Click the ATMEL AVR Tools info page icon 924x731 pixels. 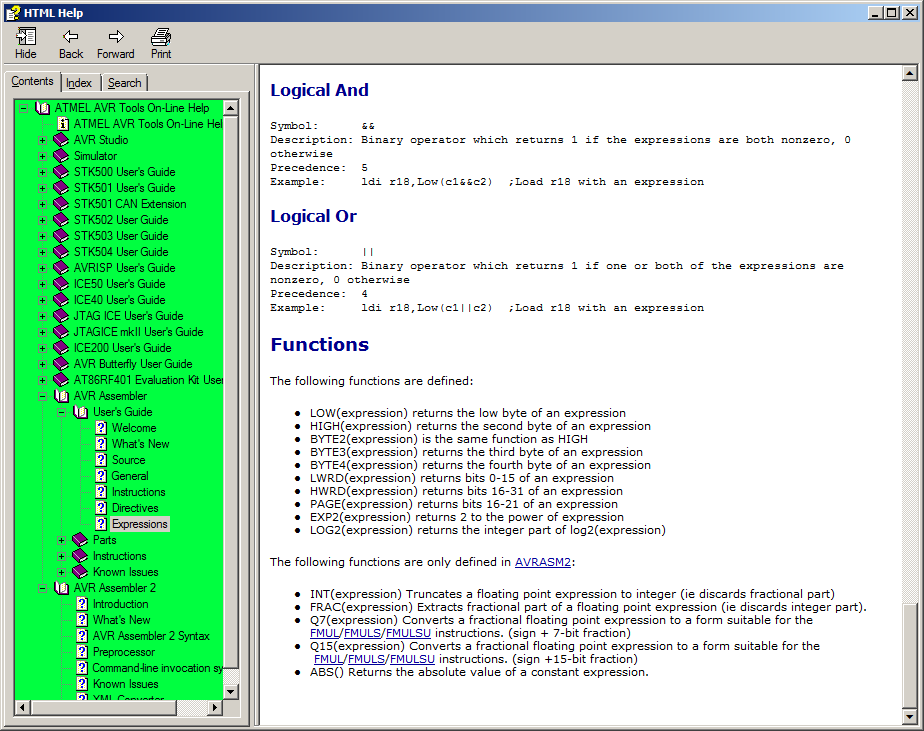pos(63,124)
